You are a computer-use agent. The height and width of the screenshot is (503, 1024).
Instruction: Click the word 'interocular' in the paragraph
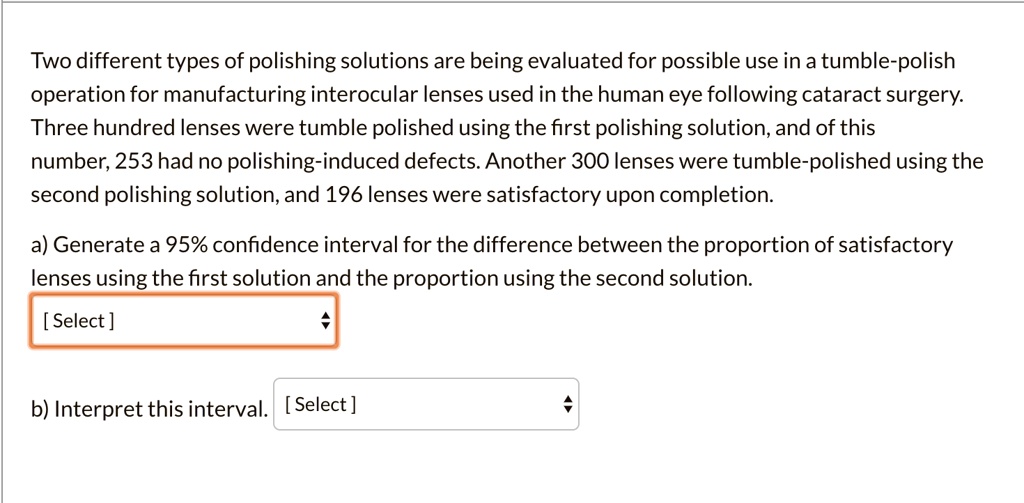[359, 96]
